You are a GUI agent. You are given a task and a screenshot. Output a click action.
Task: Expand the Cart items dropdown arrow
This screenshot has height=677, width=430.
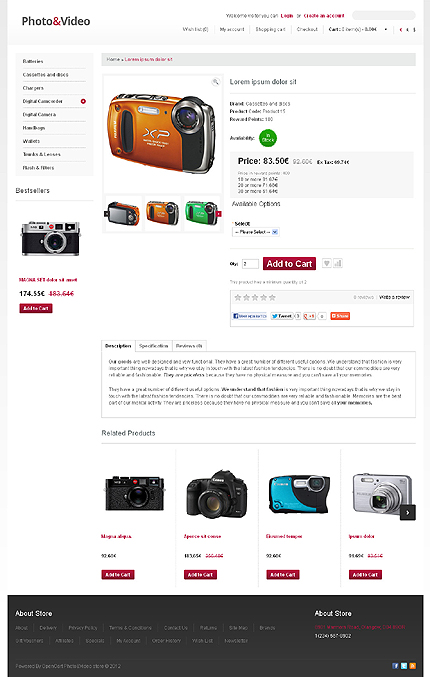[386, 29]
